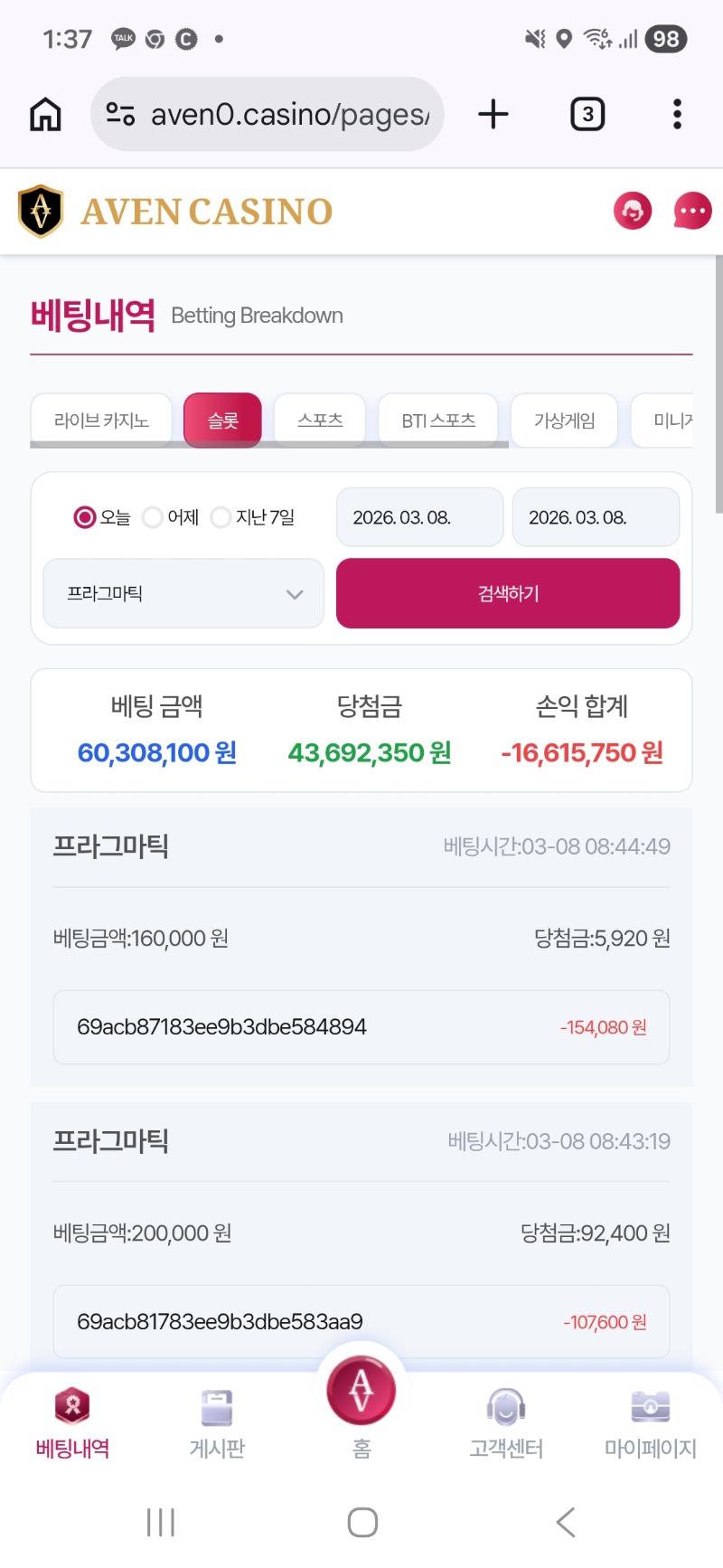Open a new browser tab
Image resolution: width=723 pixels, height=1568 pixels.
(493, 115)
